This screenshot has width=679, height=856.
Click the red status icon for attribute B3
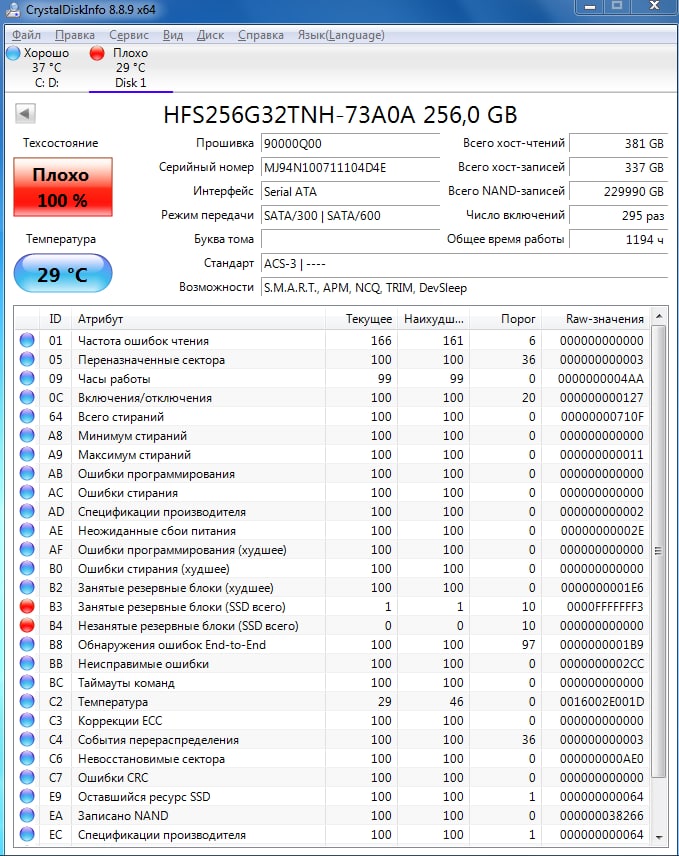[27, 607]
